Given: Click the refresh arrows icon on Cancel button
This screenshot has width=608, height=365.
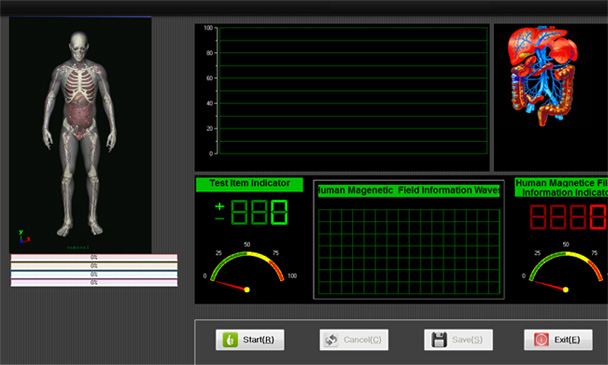Looking at the screenshot, I should pyautogui.click(x=332, y=340).
